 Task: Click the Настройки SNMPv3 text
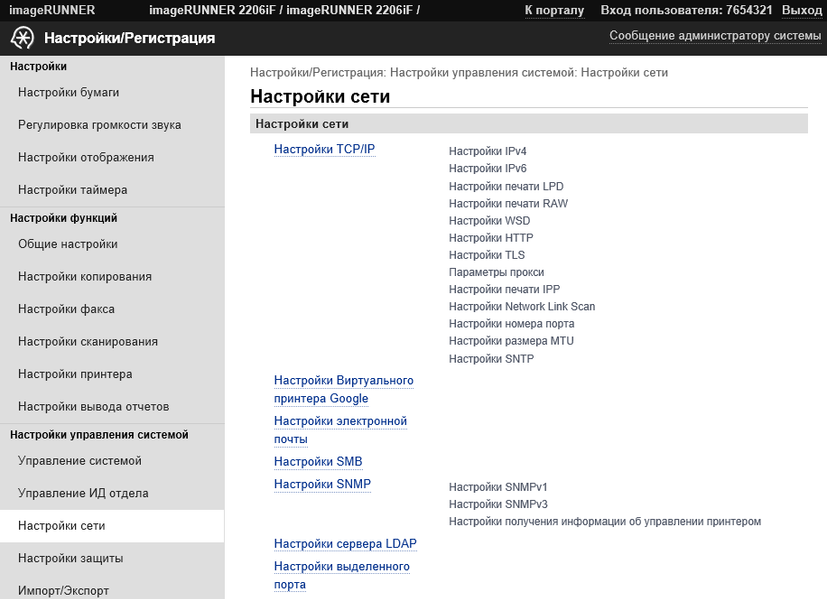498,505
